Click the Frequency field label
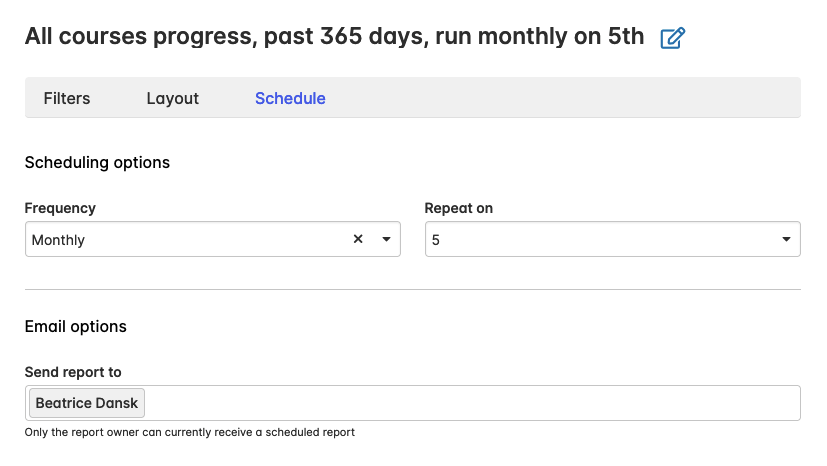This screenshot has width=827, height=466. click(60, 208)
